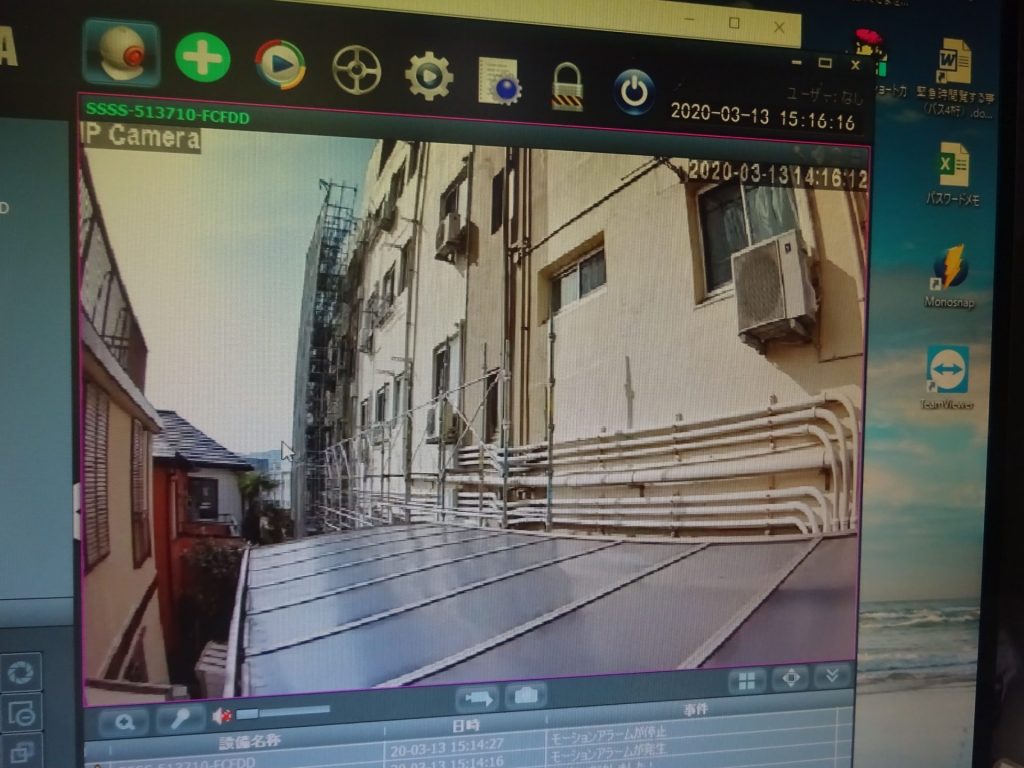Viewport: 1024px width, 768px height.
Task: Start video recording with camcorder button
Action: tap(476, 696)
